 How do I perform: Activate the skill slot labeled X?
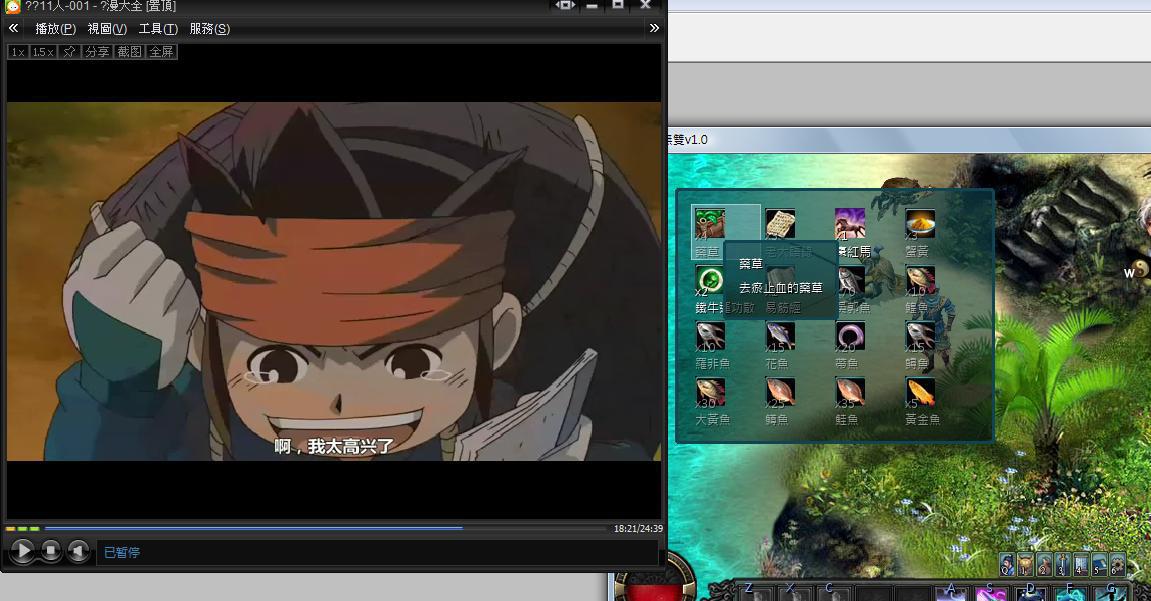[x=796, y=593]
